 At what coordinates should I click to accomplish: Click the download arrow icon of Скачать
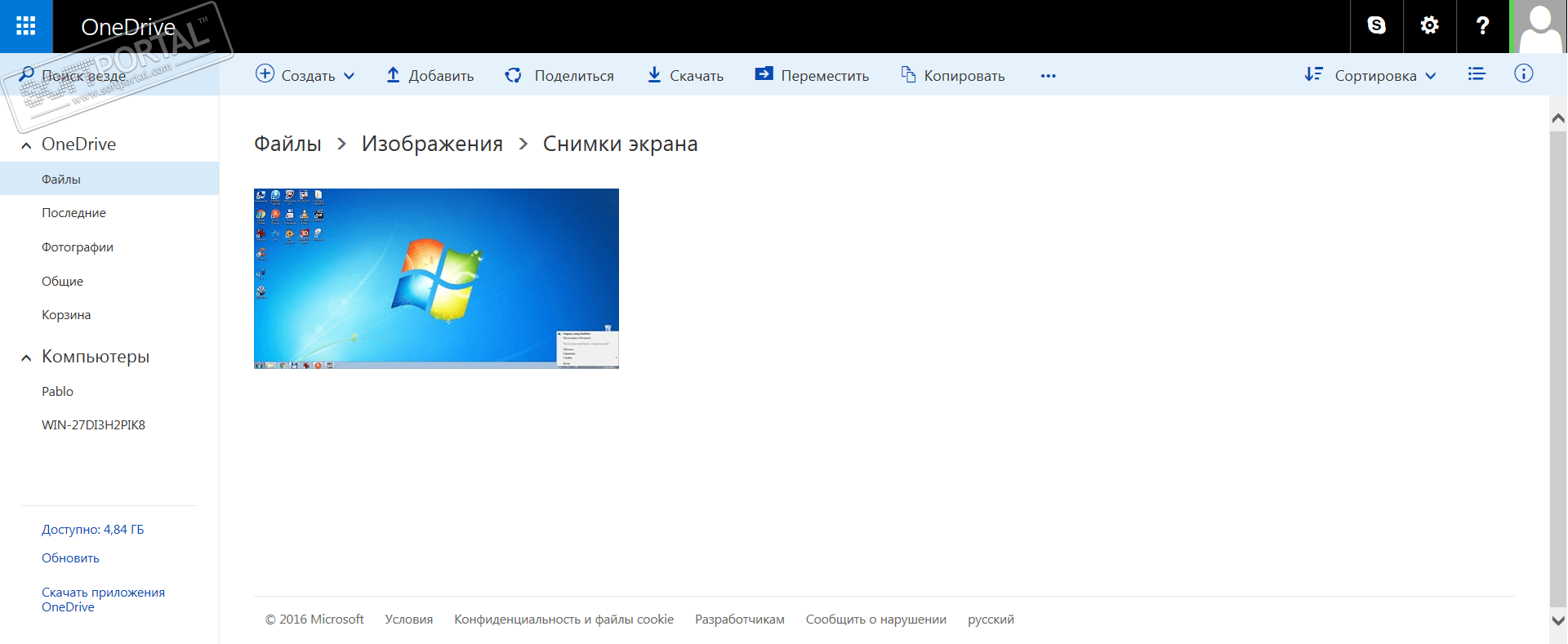[654, 75]
